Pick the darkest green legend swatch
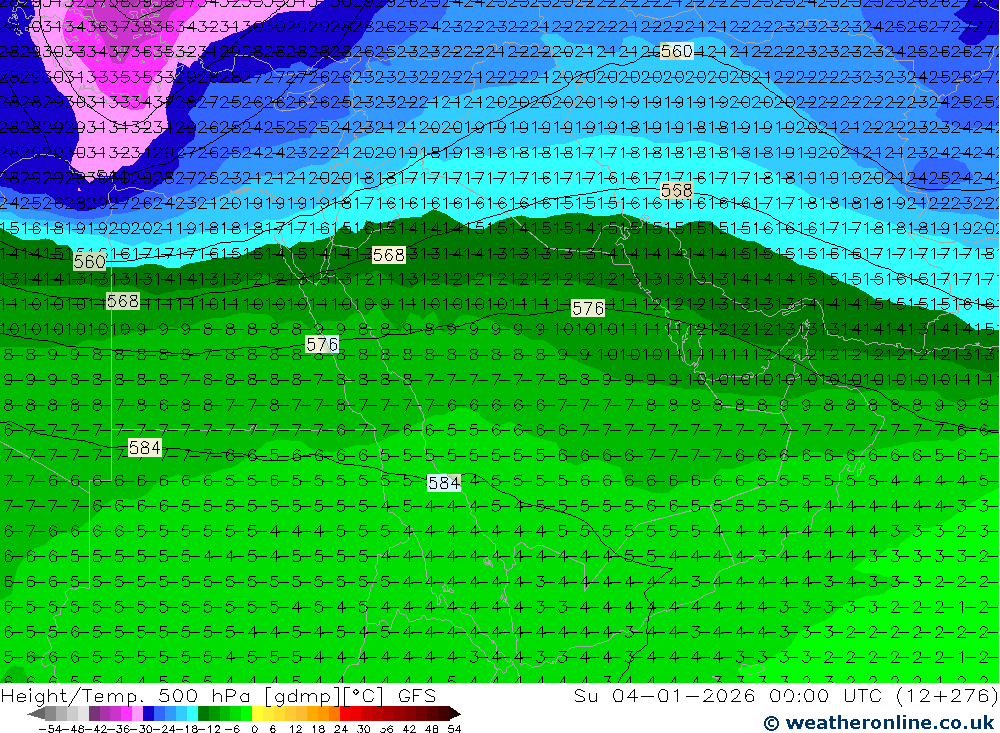 coord(203,713)
